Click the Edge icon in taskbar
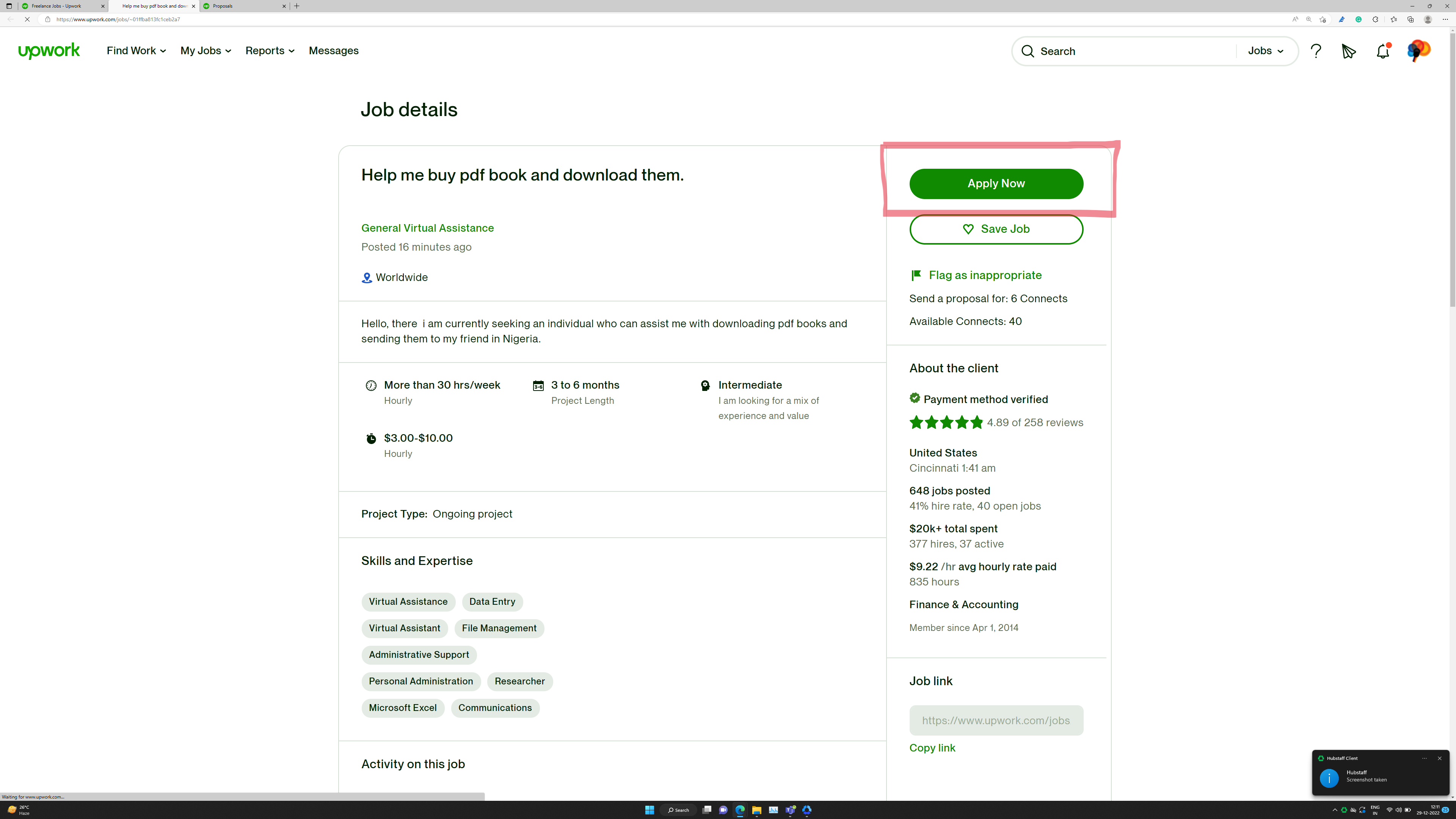Screen dimensions: 1456x819 (x=740, y=810)
